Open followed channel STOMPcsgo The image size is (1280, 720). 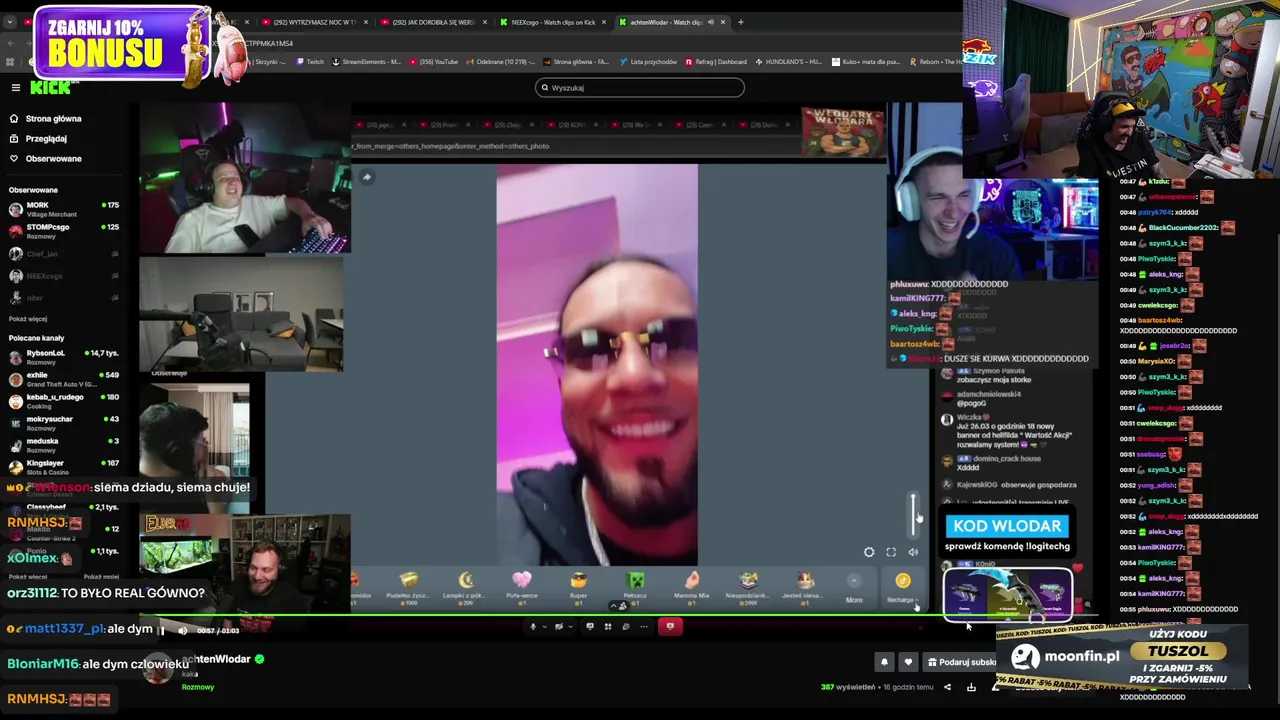click(63, 231)
